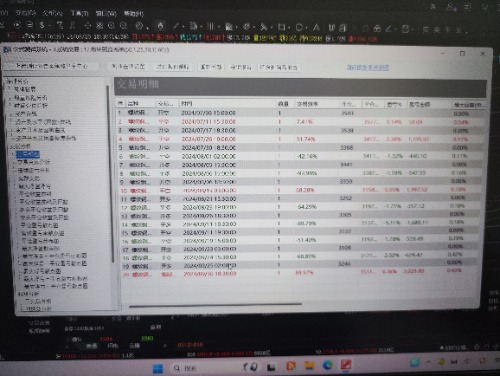The image size is (500, 376).
Task: Click the padlock toolbar icon
Action: click(377, 29)
